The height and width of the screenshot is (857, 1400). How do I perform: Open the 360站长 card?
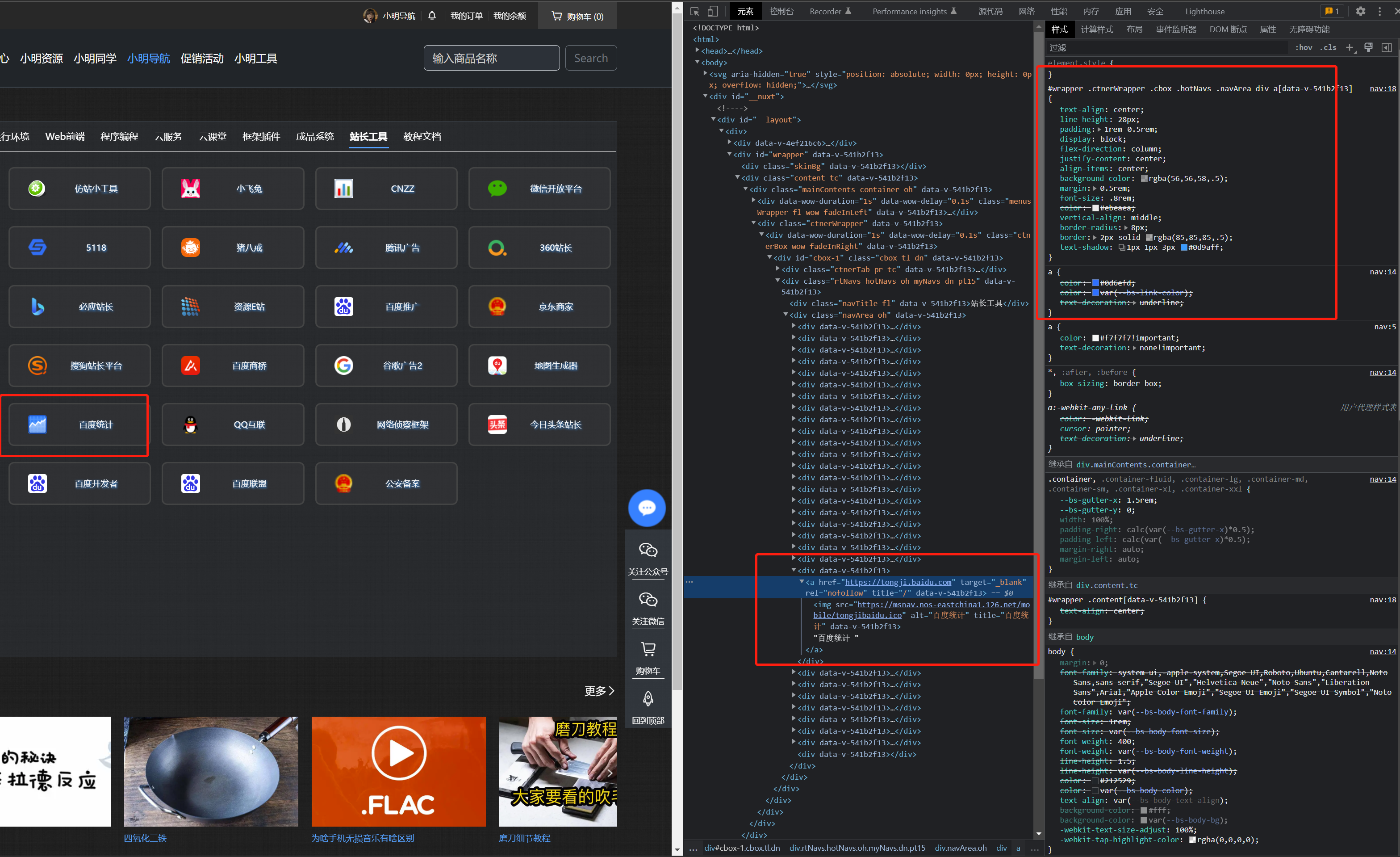click(x=539, y=248)
